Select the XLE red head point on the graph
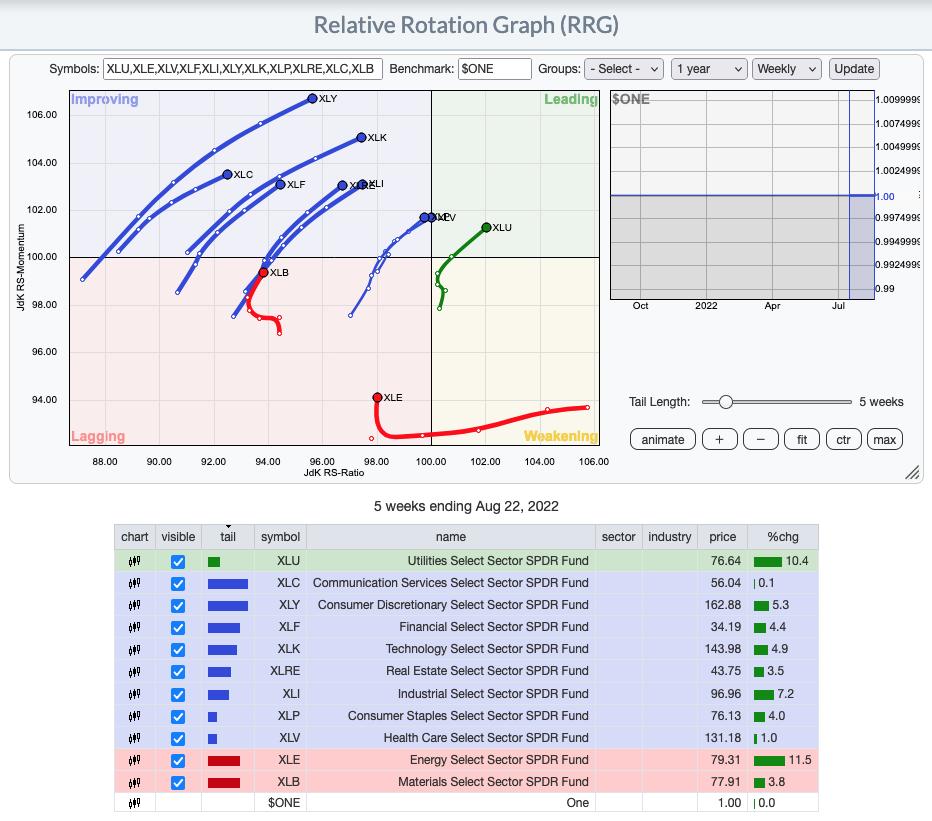Viewport: 932px width, 821px height. 377,397
